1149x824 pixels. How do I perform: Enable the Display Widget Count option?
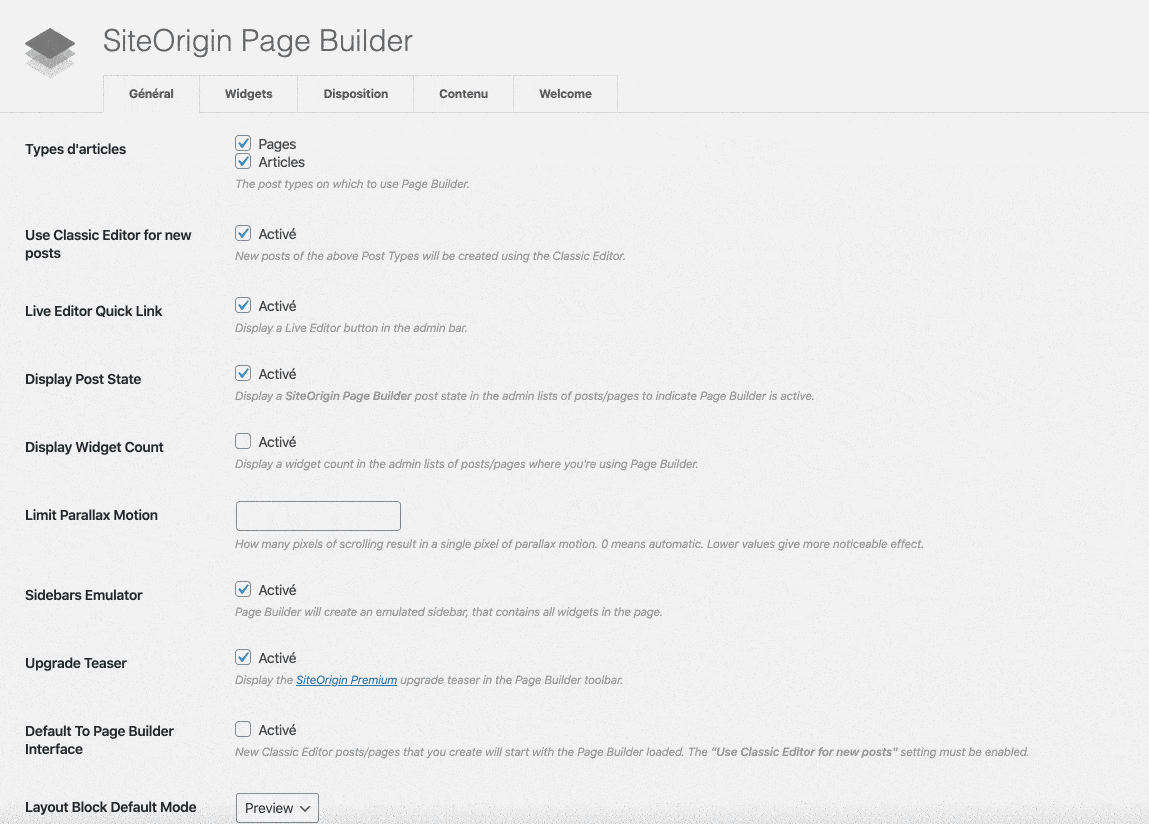[243, 441]
